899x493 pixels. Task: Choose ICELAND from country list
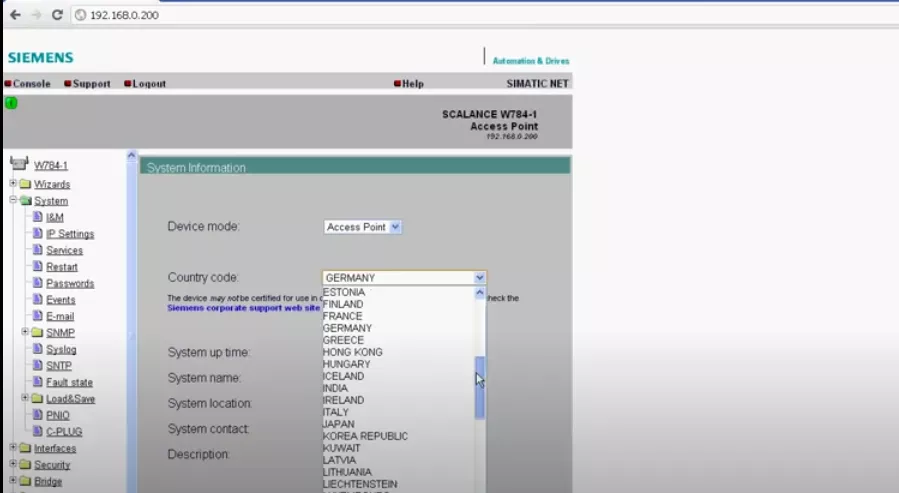[x=343, y=376]
